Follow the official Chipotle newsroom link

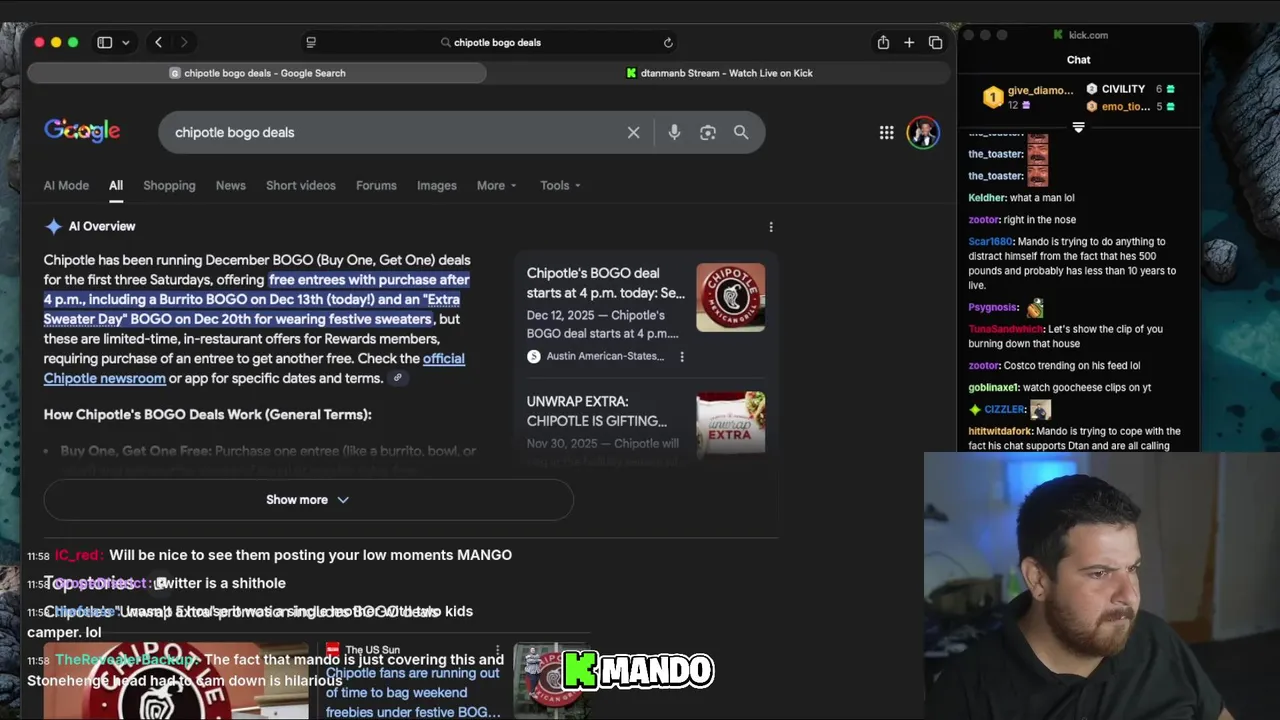254,368
